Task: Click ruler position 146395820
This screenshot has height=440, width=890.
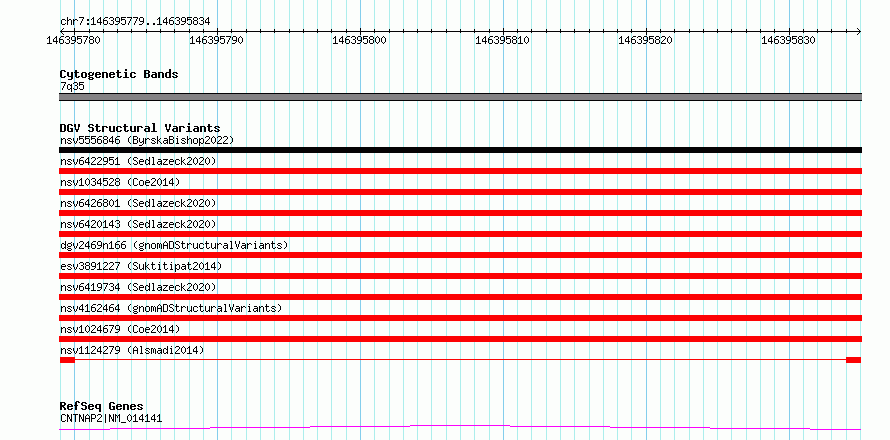Action: point(646,40)
